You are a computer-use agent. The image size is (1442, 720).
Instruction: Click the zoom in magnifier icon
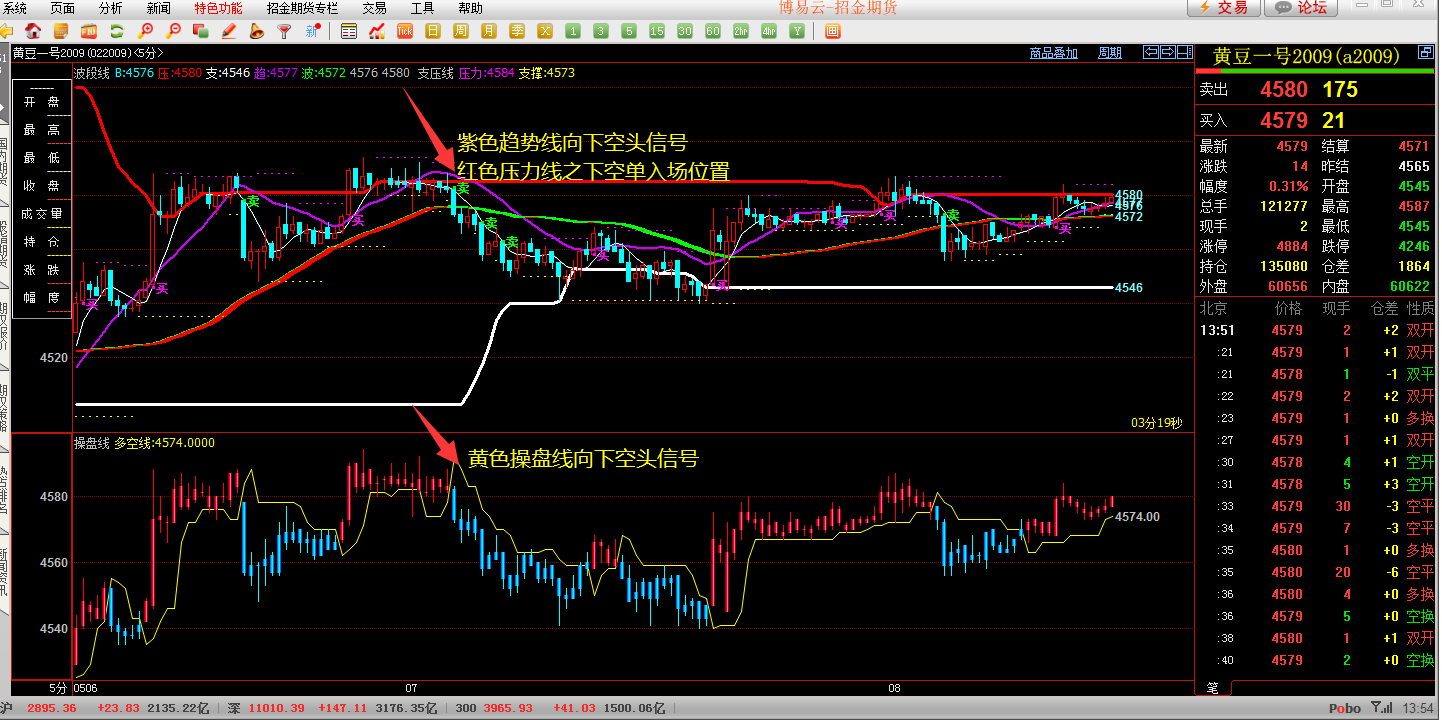pos(145,31)
